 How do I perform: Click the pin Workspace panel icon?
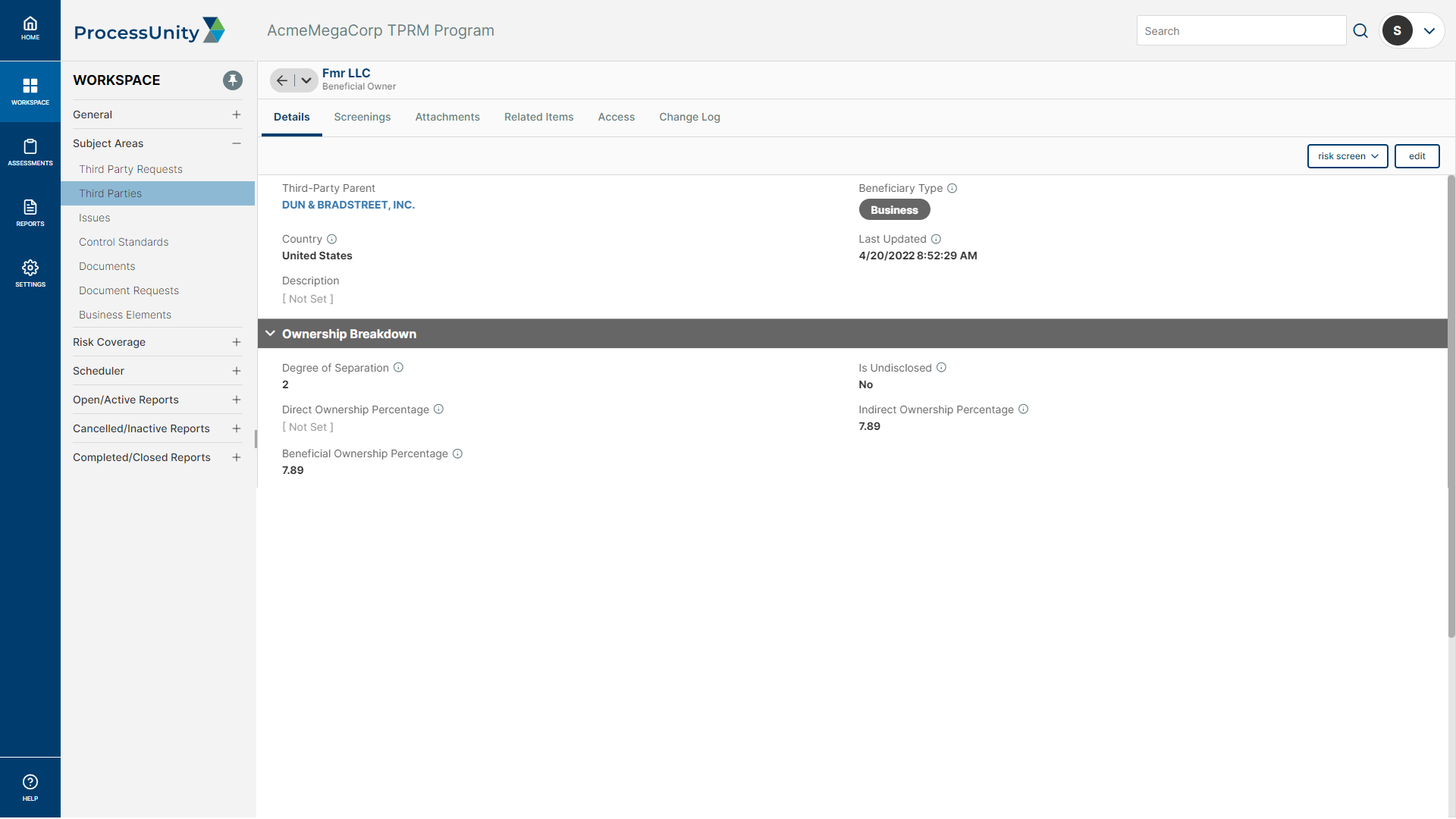click(233, 80)
